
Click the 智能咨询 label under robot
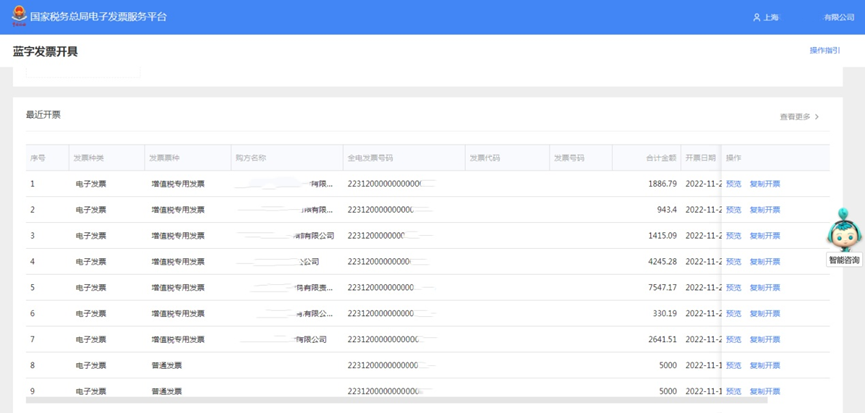[x=843, y=260]
